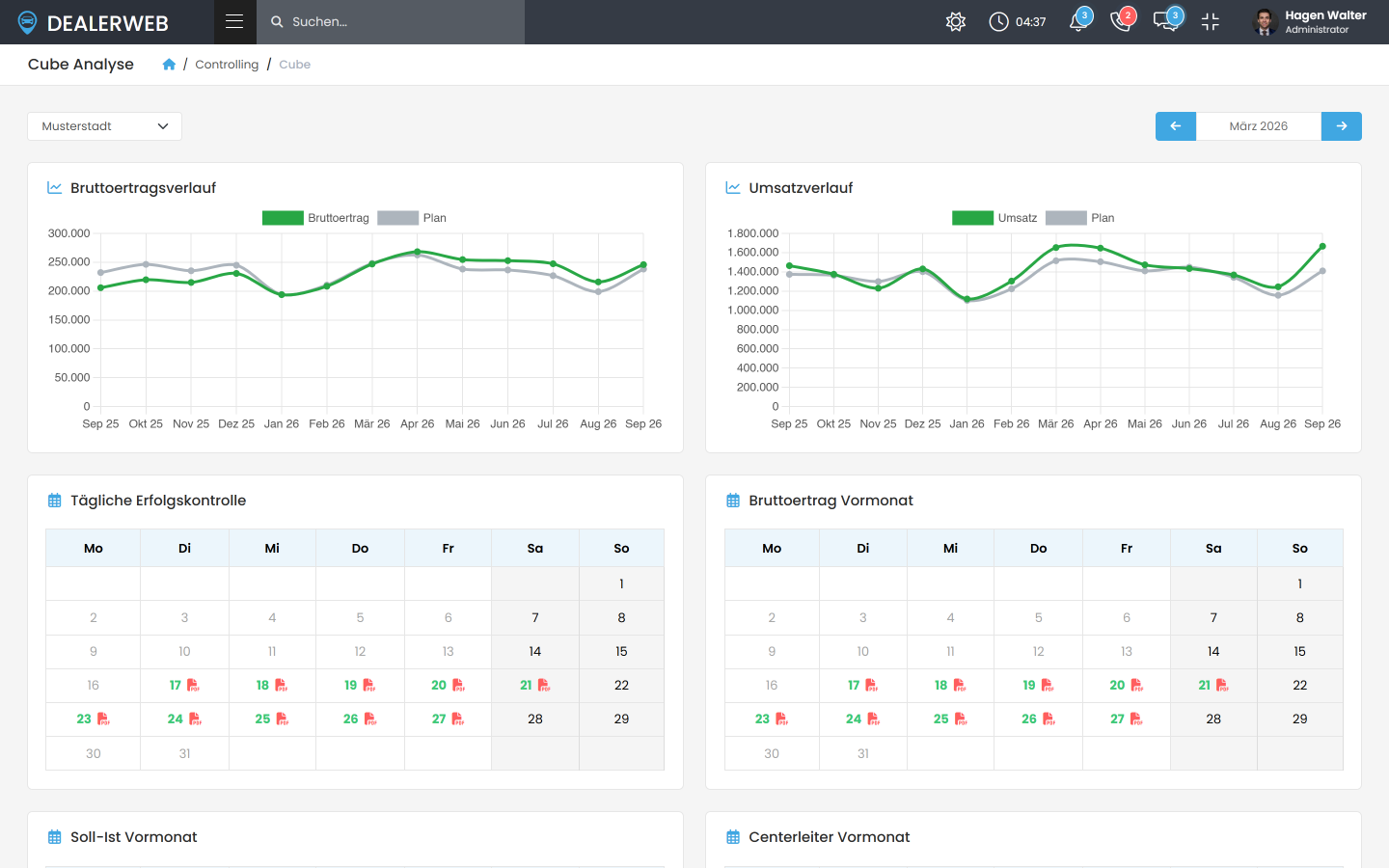Go home via breadcrumb house icon

[169, 65]
